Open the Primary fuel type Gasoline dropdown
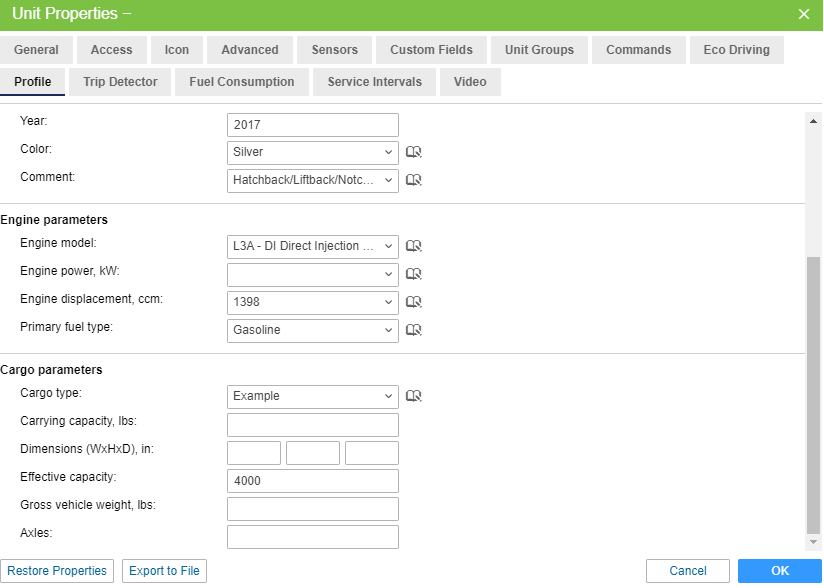 (312, 330)
